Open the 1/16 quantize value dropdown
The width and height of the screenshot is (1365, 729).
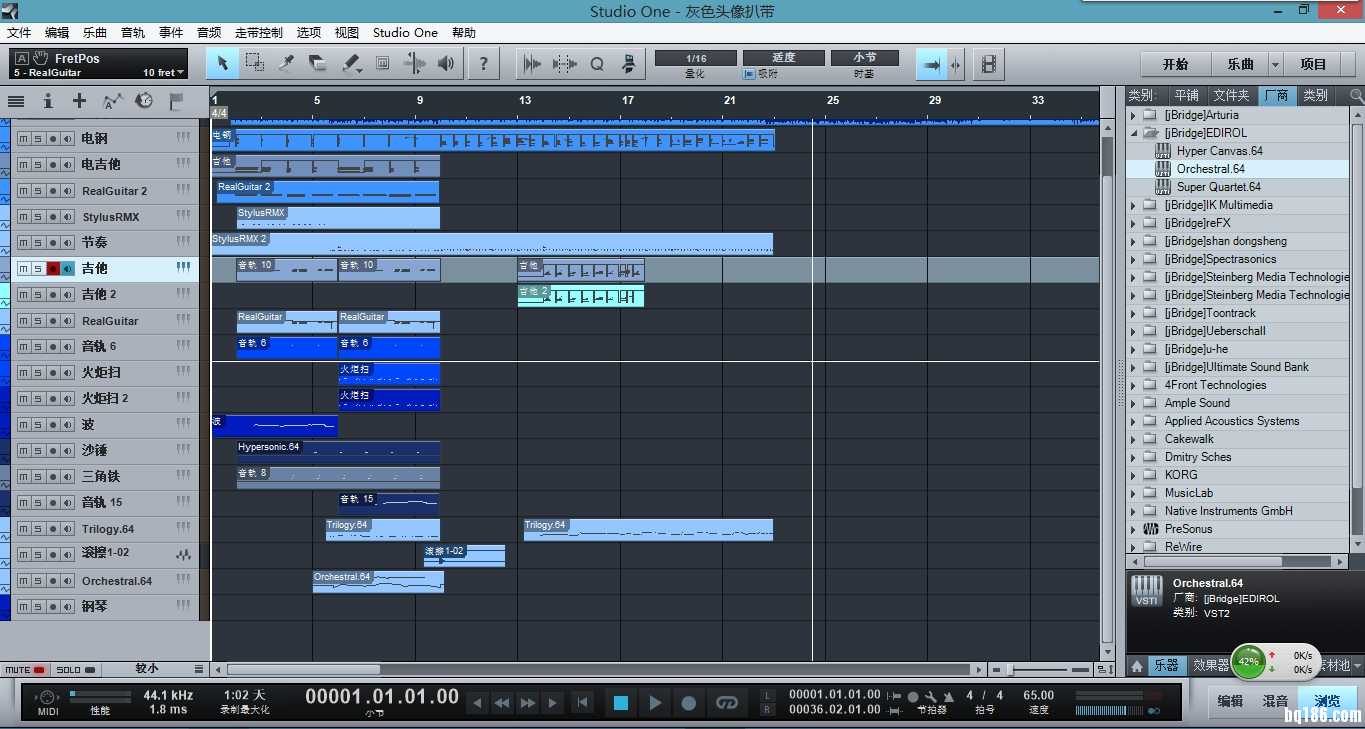pos(696,58)
